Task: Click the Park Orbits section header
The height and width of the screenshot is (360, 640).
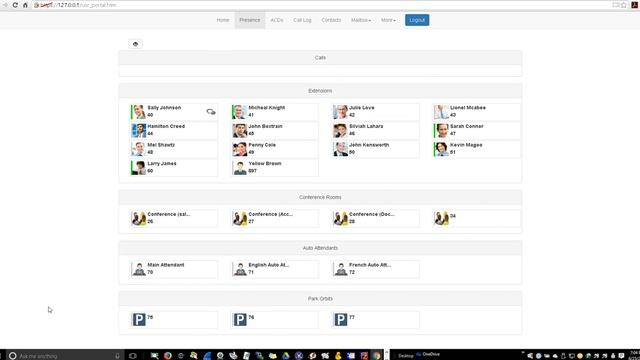Action: pos(320,298)
